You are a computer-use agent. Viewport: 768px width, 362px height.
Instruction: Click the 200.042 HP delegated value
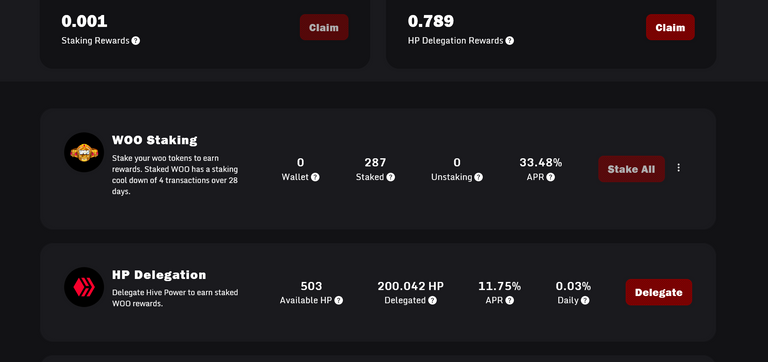(x=410, y=286)
